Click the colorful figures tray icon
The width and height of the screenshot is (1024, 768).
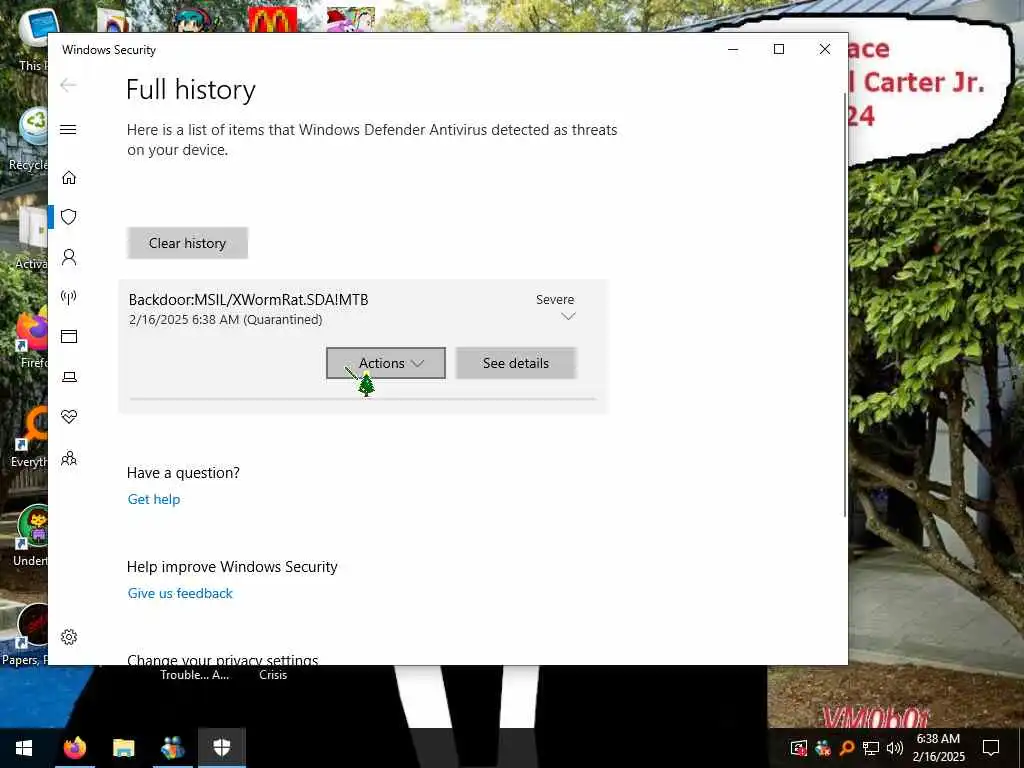(x=823, y=748)
